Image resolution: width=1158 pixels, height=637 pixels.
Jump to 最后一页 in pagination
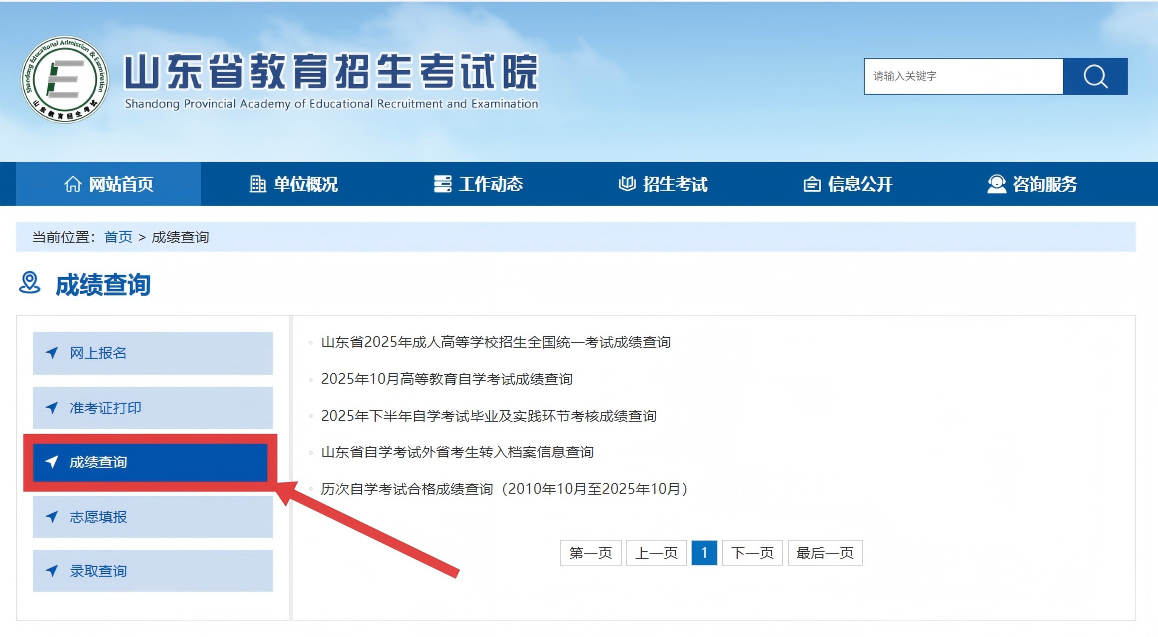(825, 553)
